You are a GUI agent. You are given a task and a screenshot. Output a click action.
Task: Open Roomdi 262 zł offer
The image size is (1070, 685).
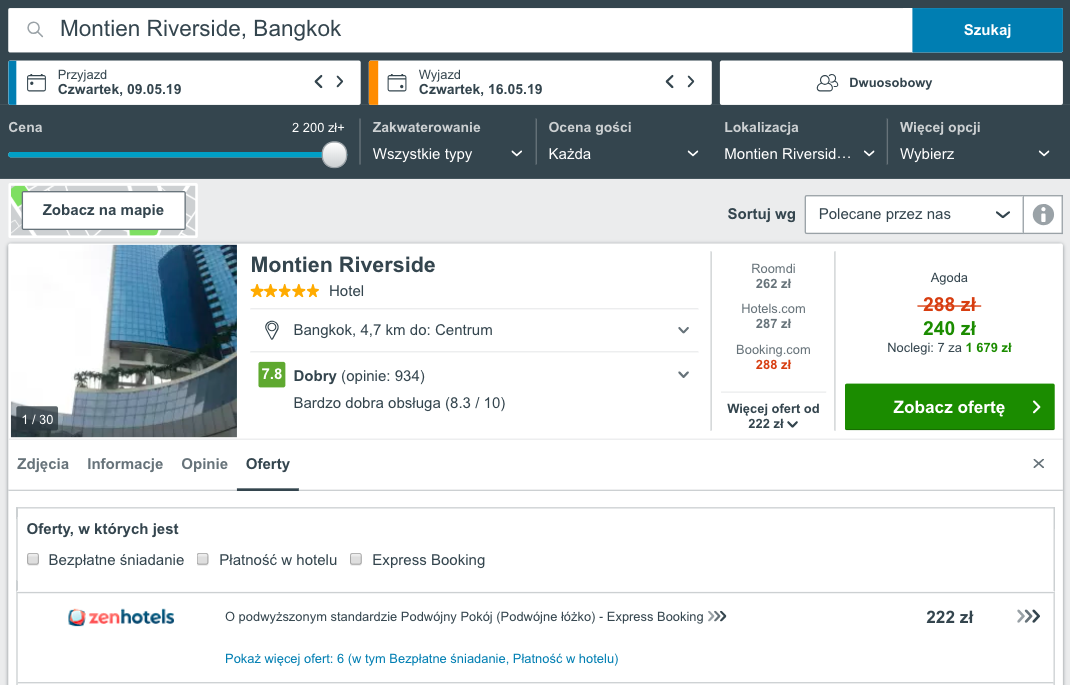773,276
